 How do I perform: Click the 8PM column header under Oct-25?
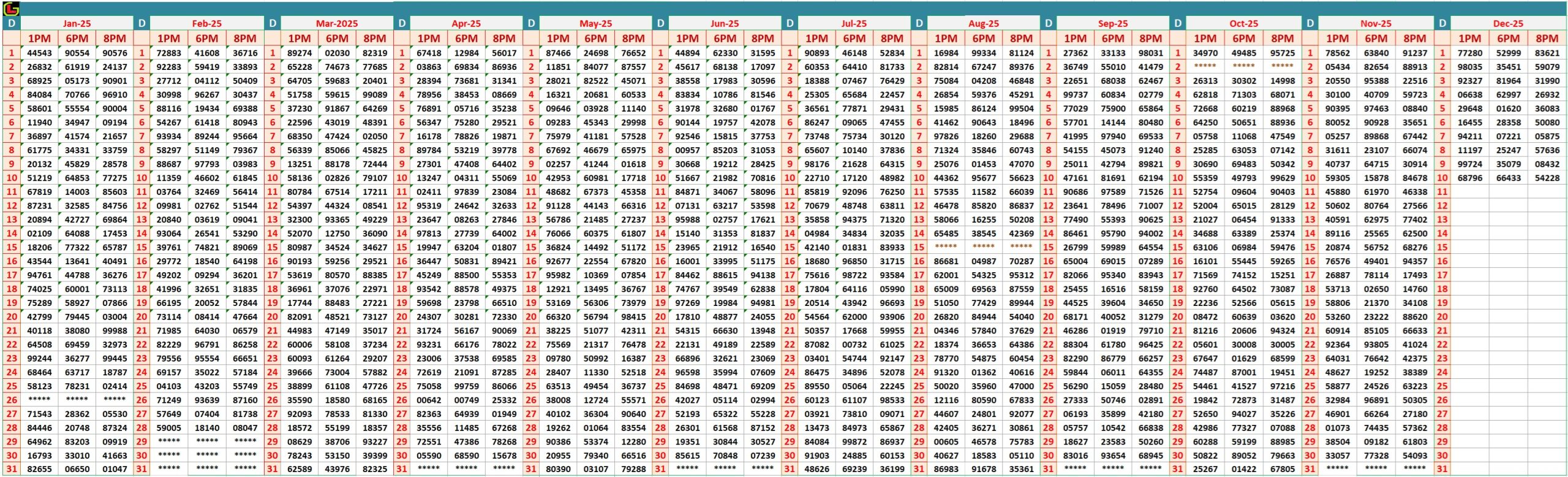click(x=1283, y=38)
